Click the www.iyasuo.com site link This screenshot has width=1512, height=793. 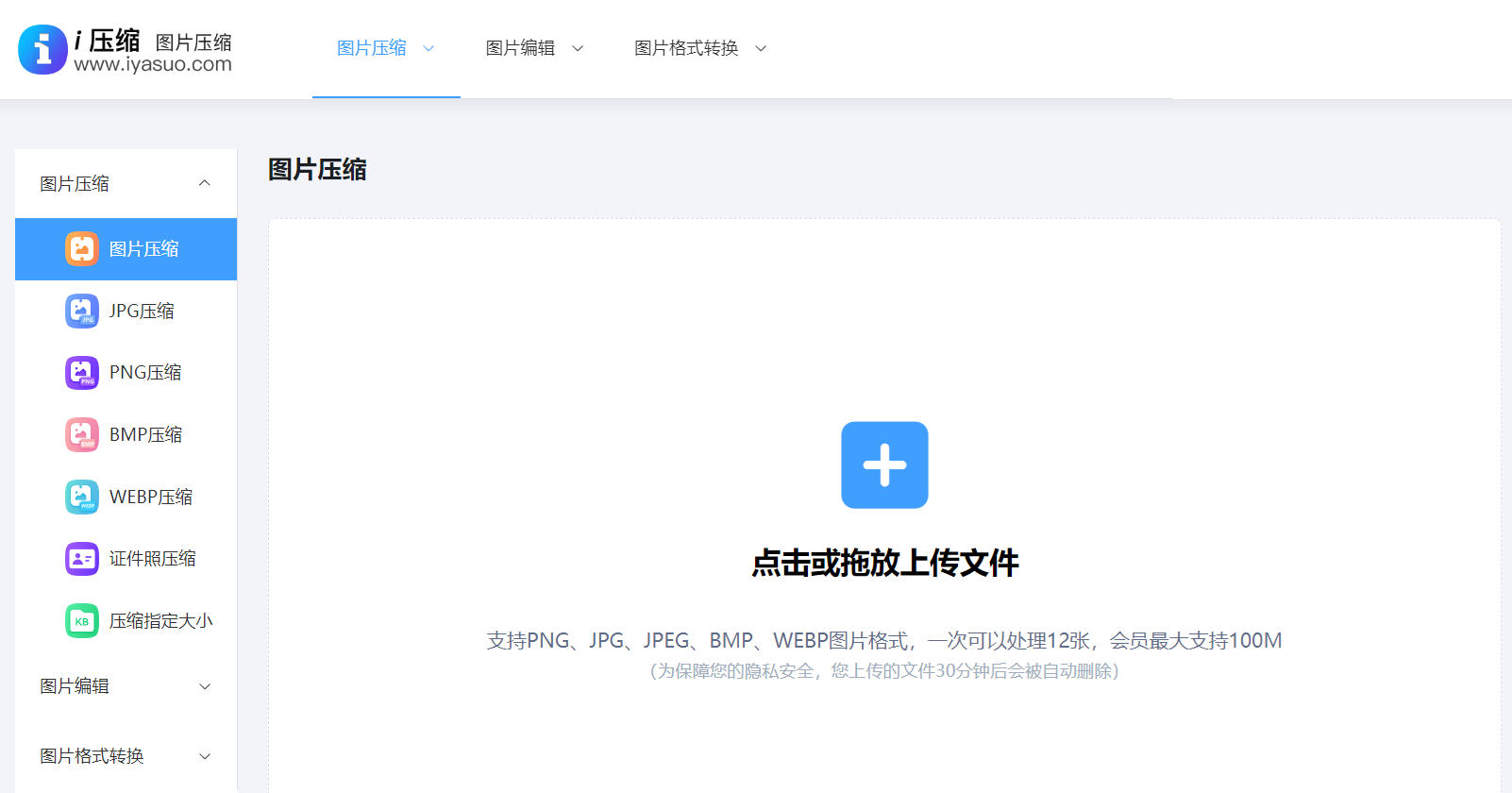(x=153, y=65)
